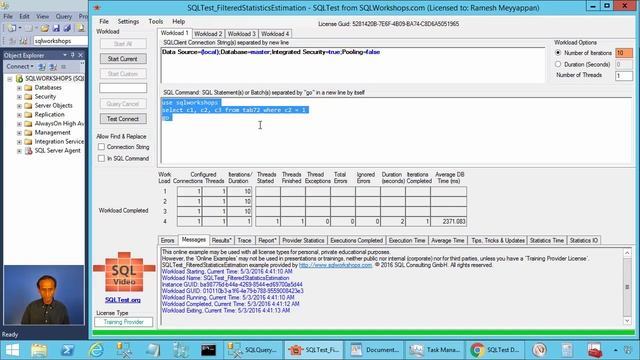The image size is (640, 360).
Task: Switch to the Workload 4 tab
Action: [x=275, y=34]
